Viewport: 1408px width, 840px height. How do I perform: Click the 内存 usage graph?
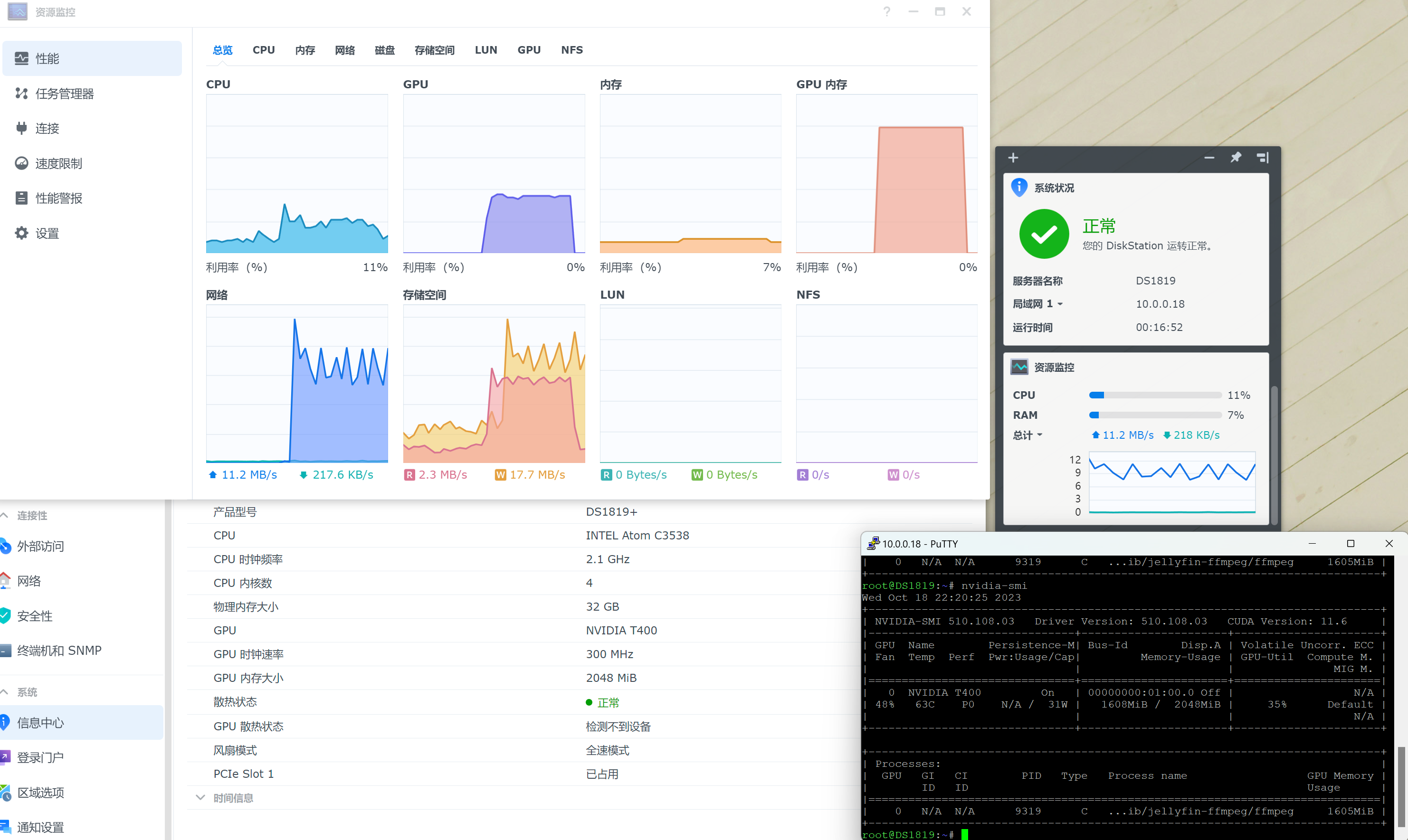pos(690,173)
